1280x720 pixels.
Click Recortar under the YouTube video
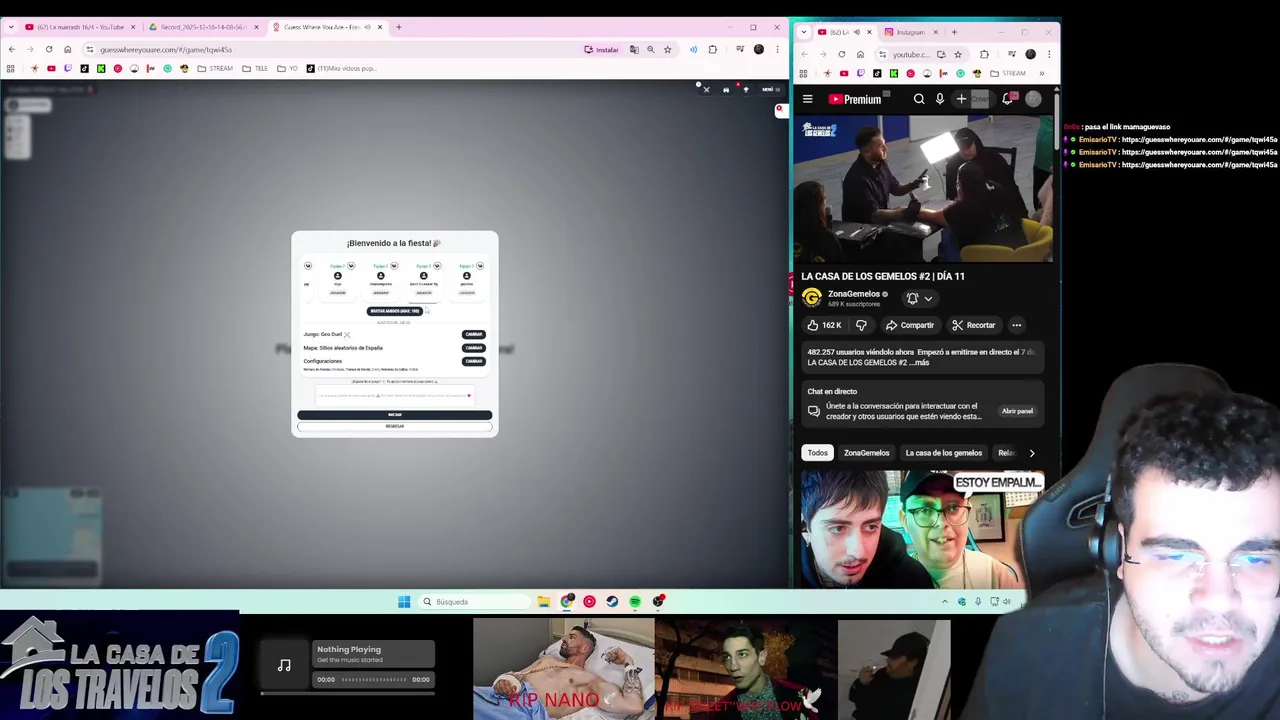point(974,325)
